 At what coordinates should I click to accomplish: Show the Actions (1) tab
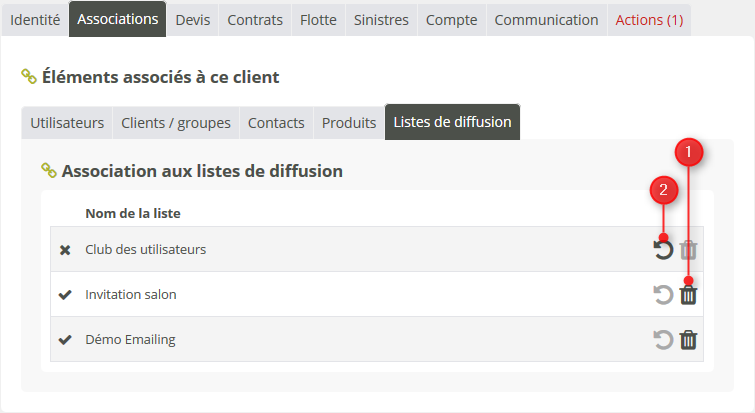click(x=649, y=20)
